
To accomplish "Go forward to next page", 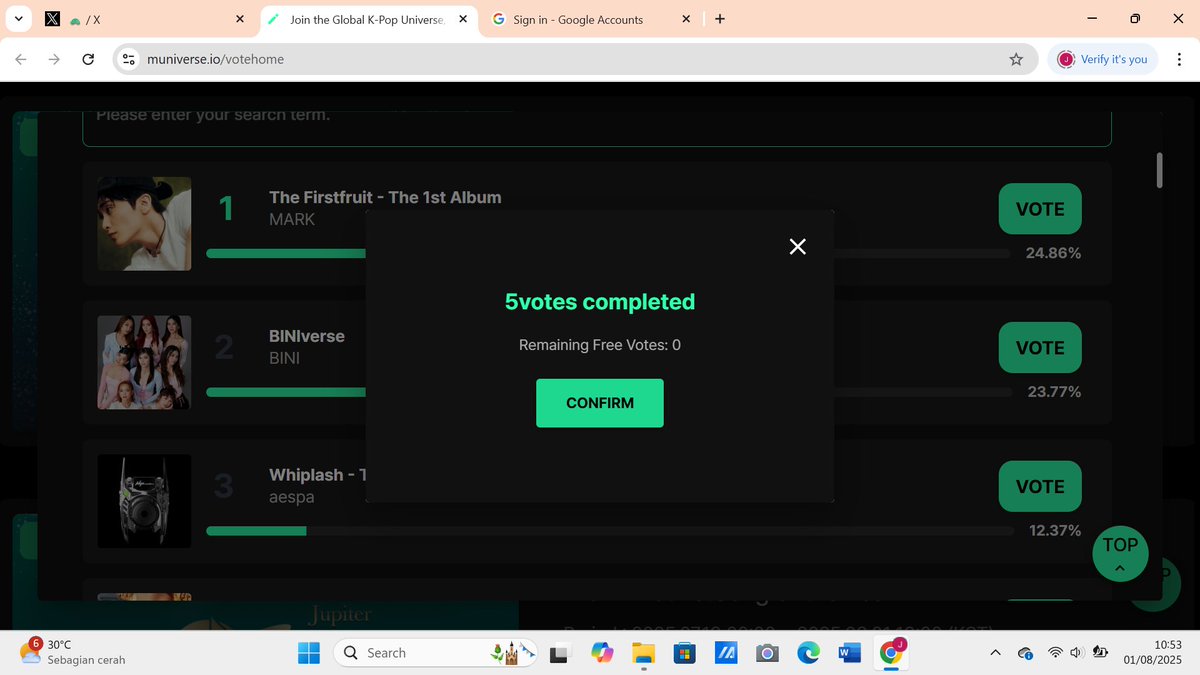I will [54, 59].
